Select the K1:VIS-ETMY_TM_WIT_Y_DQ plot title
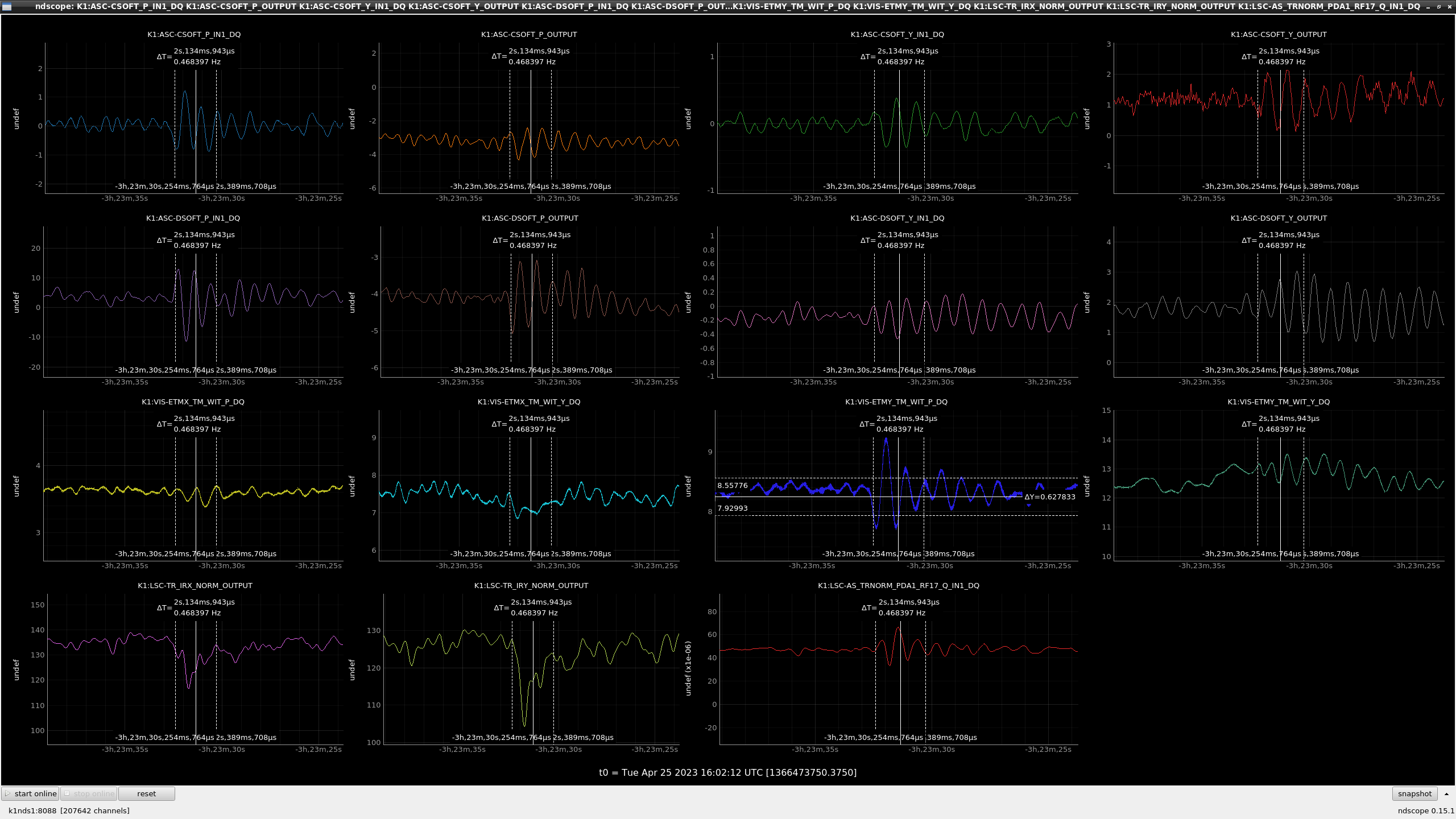The image size is (1456, 819). click(x=1279, y=402)
